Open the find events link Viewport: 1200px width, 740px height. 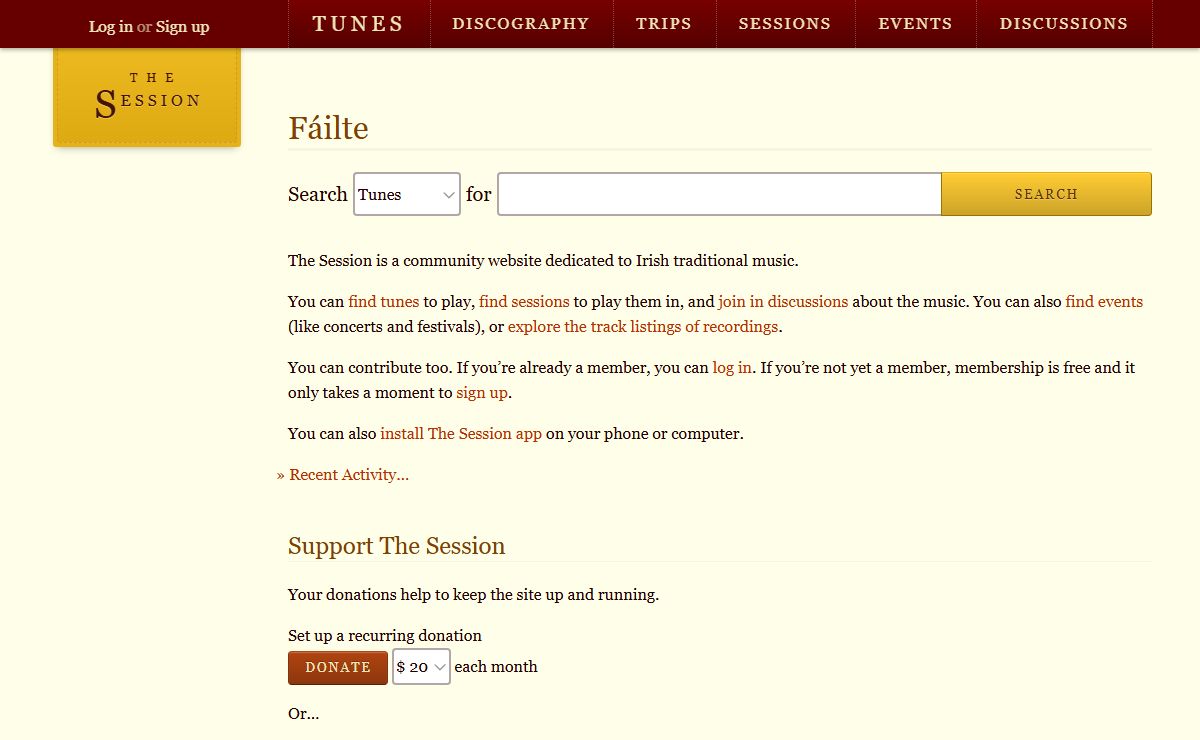[x=1104, y=302]
